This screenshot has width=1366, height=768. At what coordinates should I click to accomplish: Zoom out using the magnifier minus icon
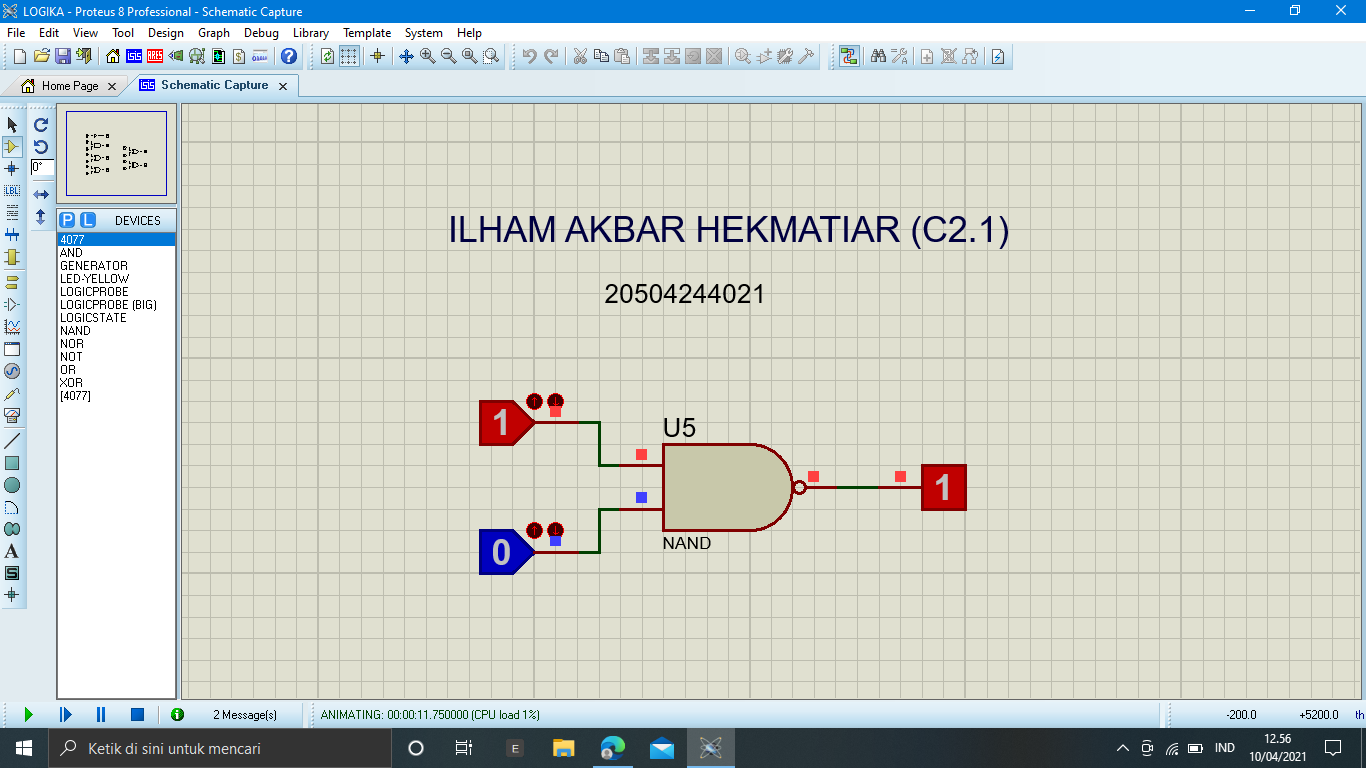(x=449, y=56)
